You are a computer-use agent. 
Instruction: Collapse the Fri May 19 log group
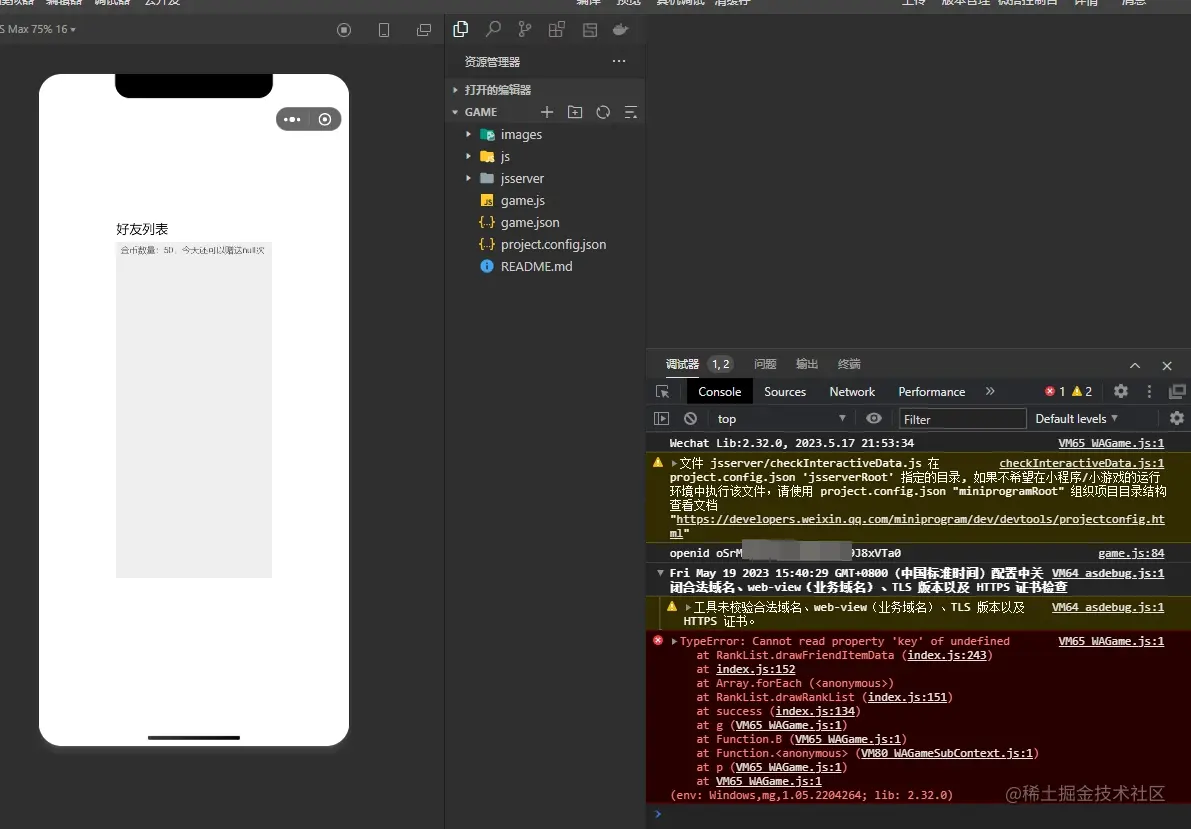660,574
